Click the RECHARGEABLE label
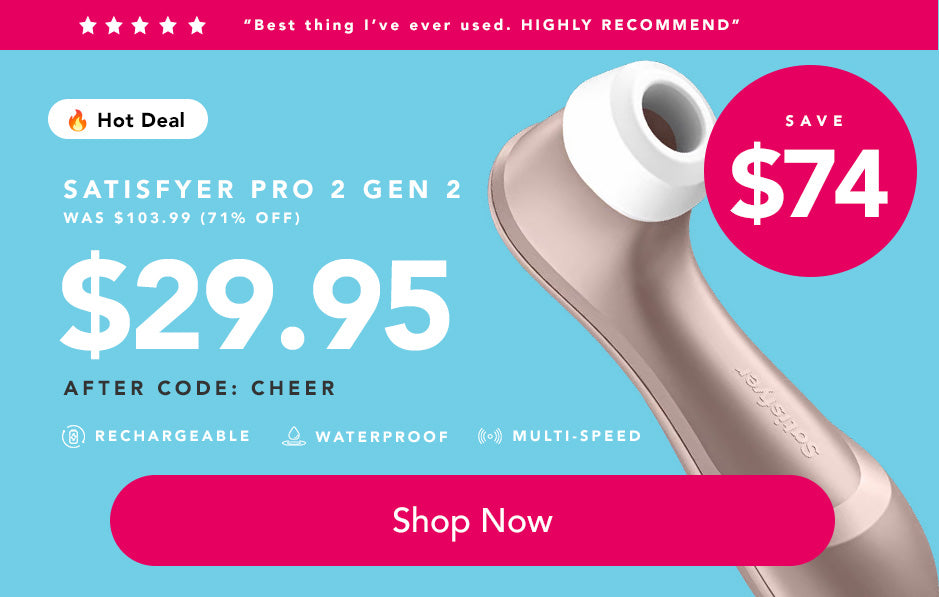Viewport: 939px width, 597px height. point(172,436)
